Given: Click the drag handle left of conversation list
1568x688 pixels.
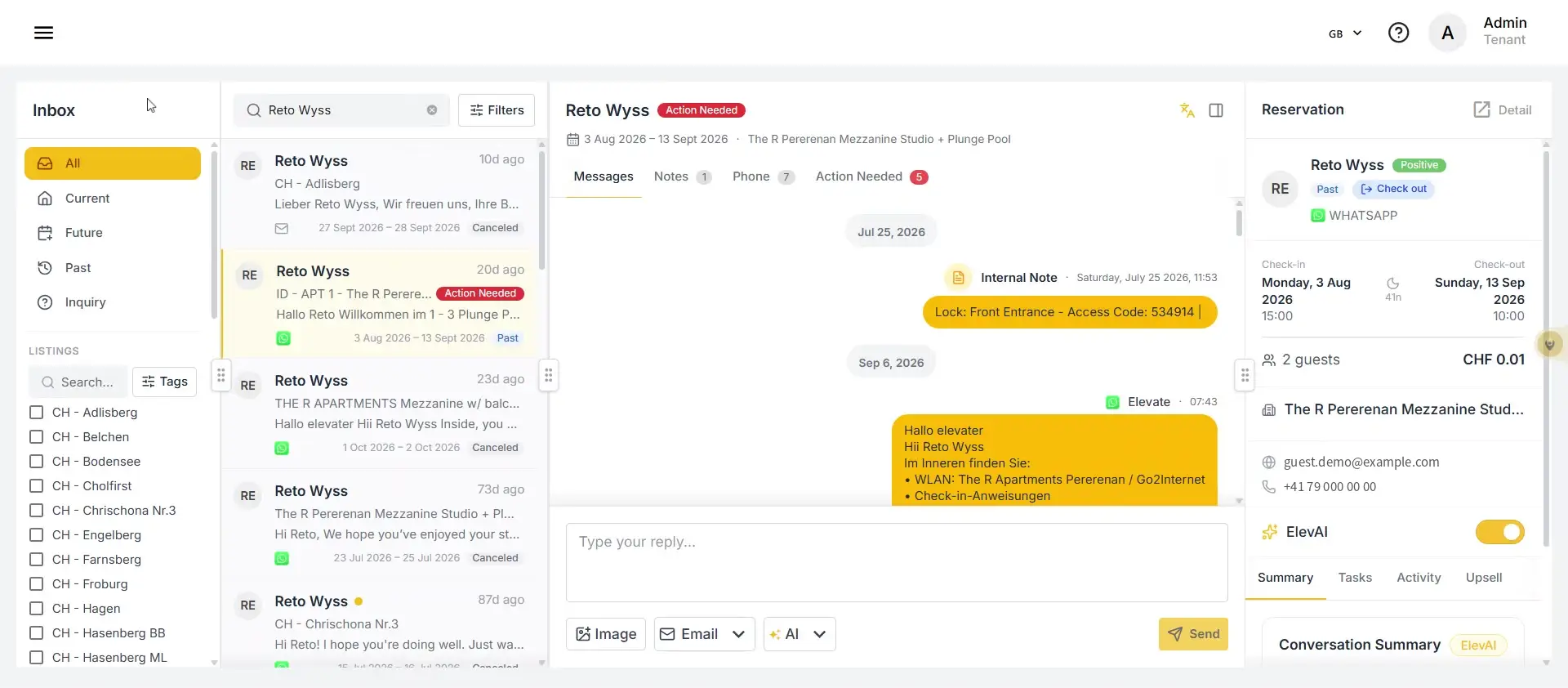Looking at the screenshot, I should (x=221, y=376).
